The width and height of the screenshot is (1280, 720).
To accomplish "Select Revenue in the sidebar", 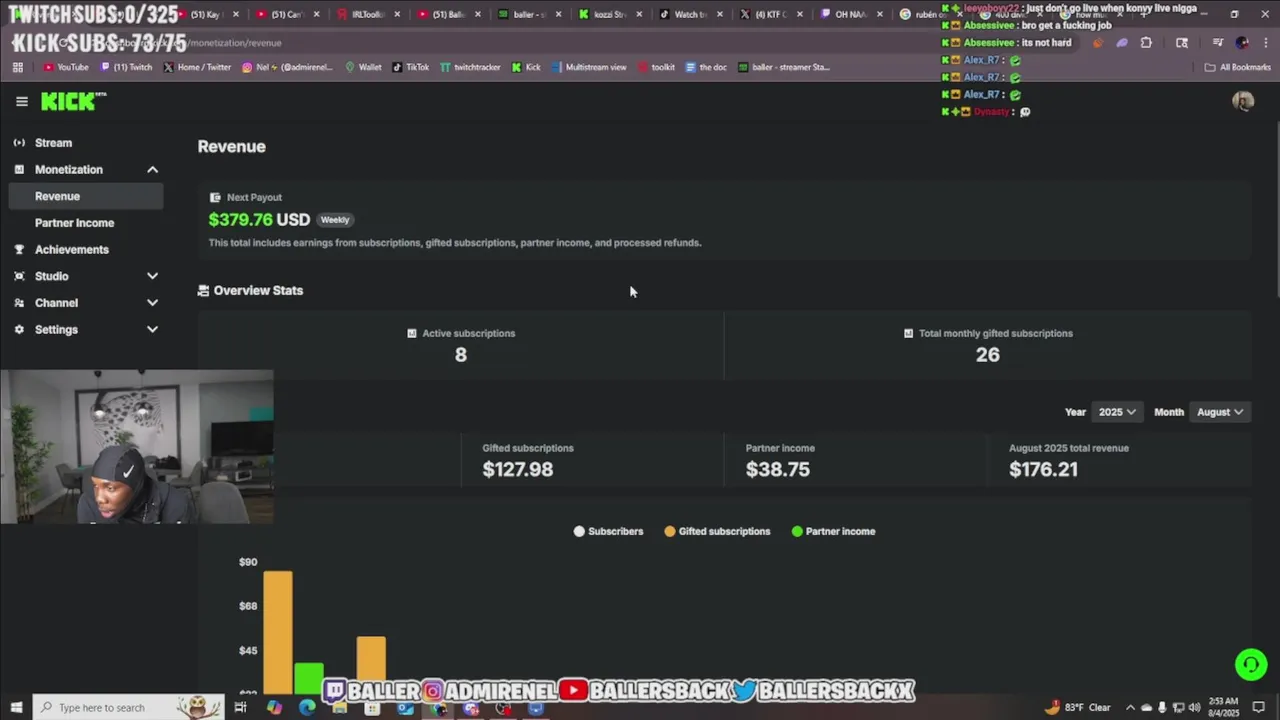I will (x=86, y=196).
